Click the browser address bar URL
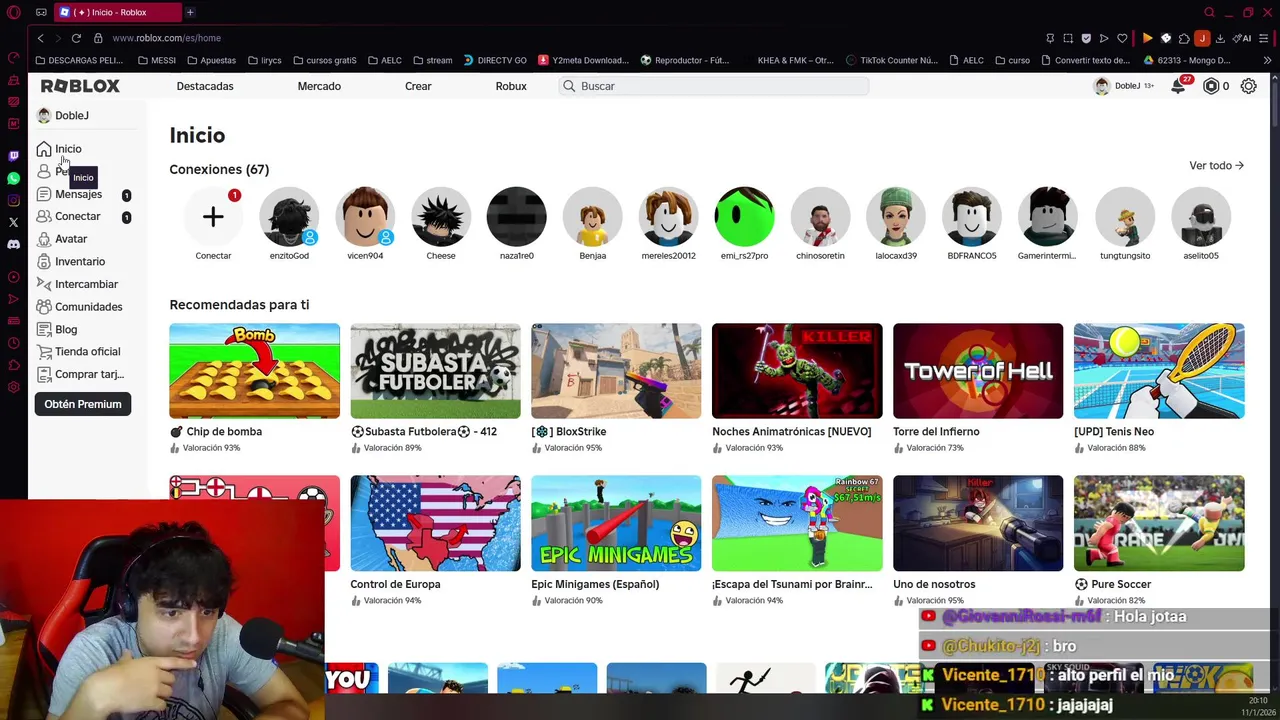This screenshot has width=1280, height=720. tap(167, 38)
